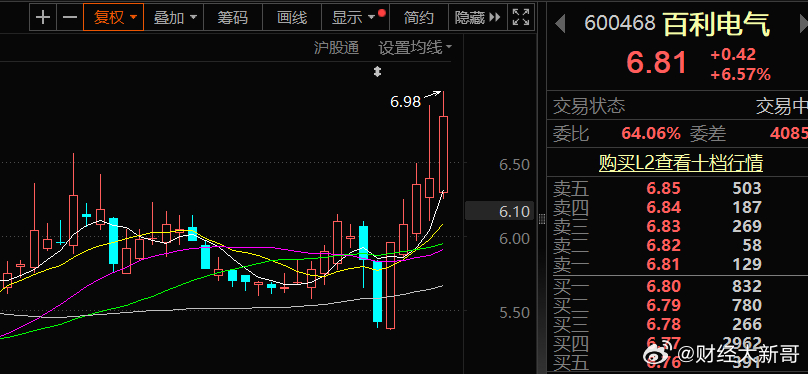This screenshot has height=374, width=808.
Task: Select the 筹码 toolbar option
Action: click(233, 18)
